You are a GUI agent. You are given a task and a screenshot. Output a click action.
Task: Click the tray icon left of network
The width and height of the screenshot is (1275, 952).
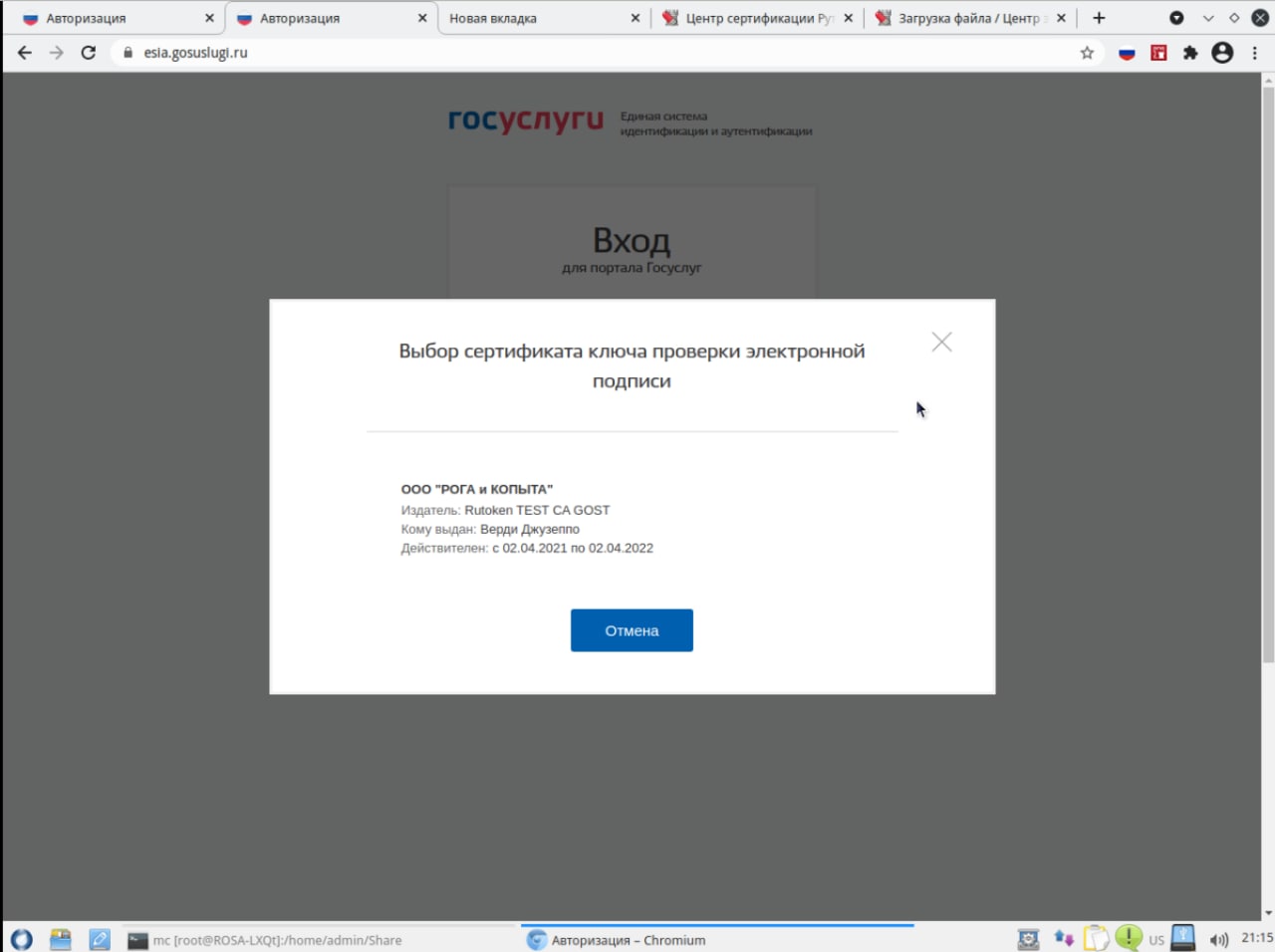click(x=1029, y=939)
